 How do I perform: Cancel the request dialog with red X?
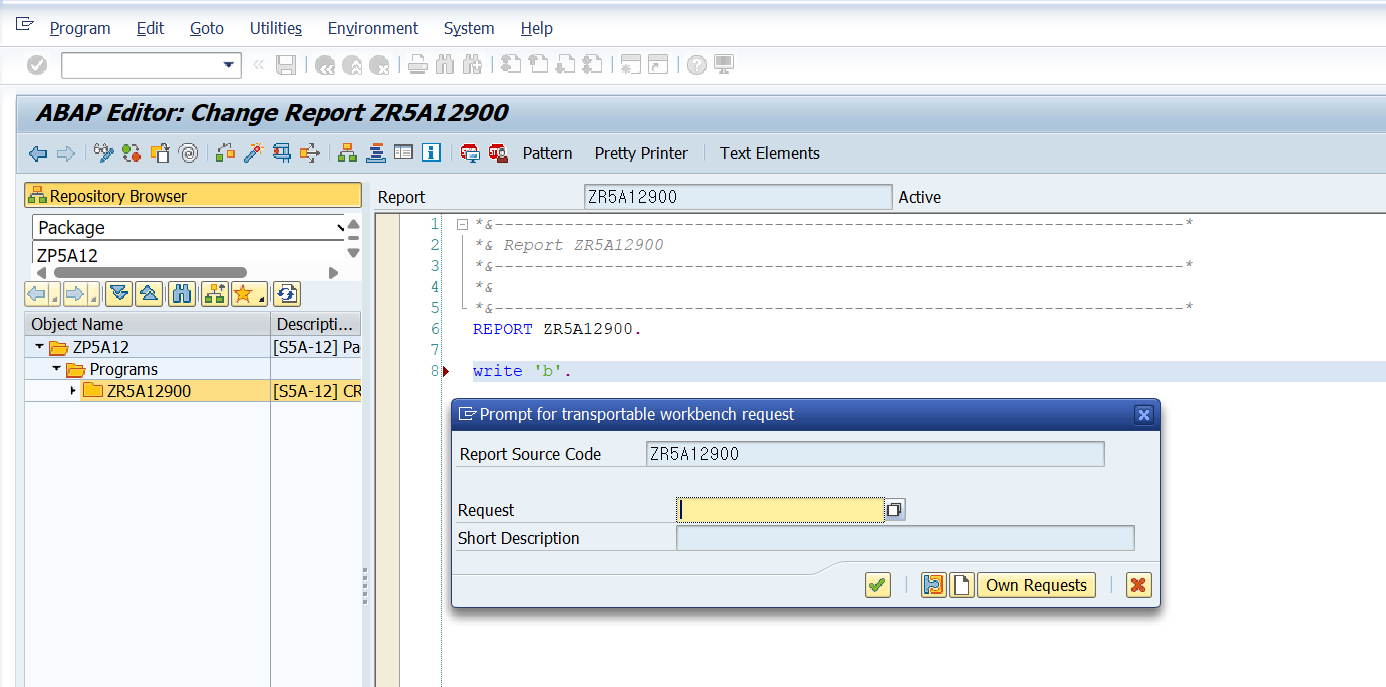coord(1138,585)
